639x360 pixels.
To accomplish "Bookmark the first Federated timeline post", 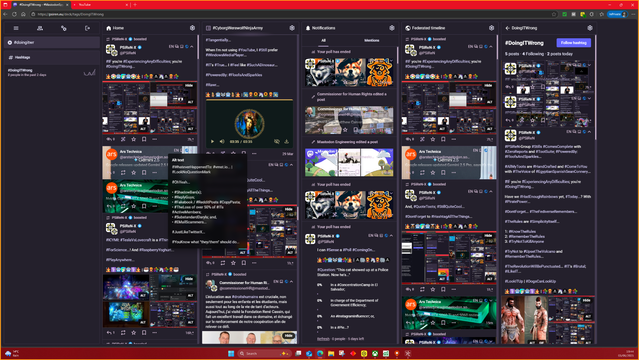I will coord(443,139).
